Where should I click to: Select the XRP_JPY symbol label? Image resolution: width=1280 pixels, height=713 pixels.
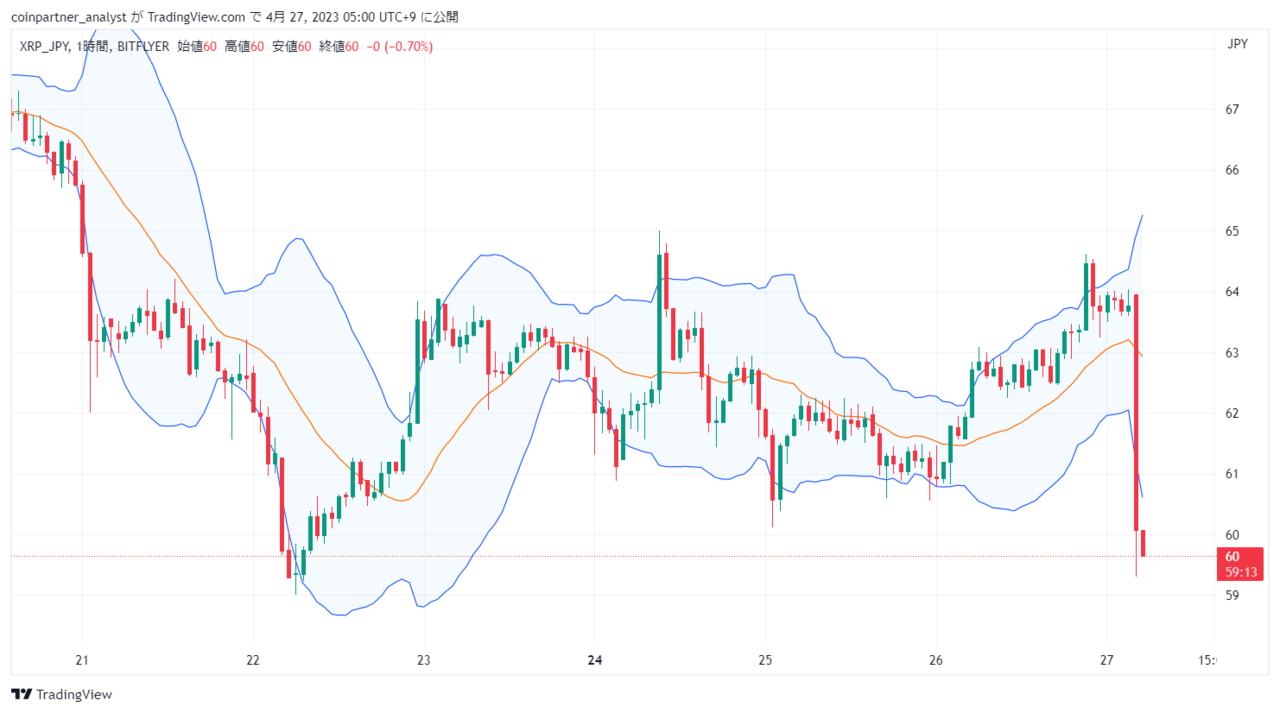pos(44,46)
